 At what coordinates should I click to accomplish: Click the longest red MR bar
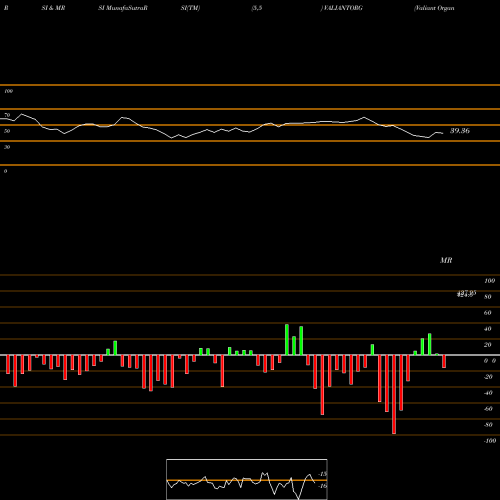tap(394, 394)
